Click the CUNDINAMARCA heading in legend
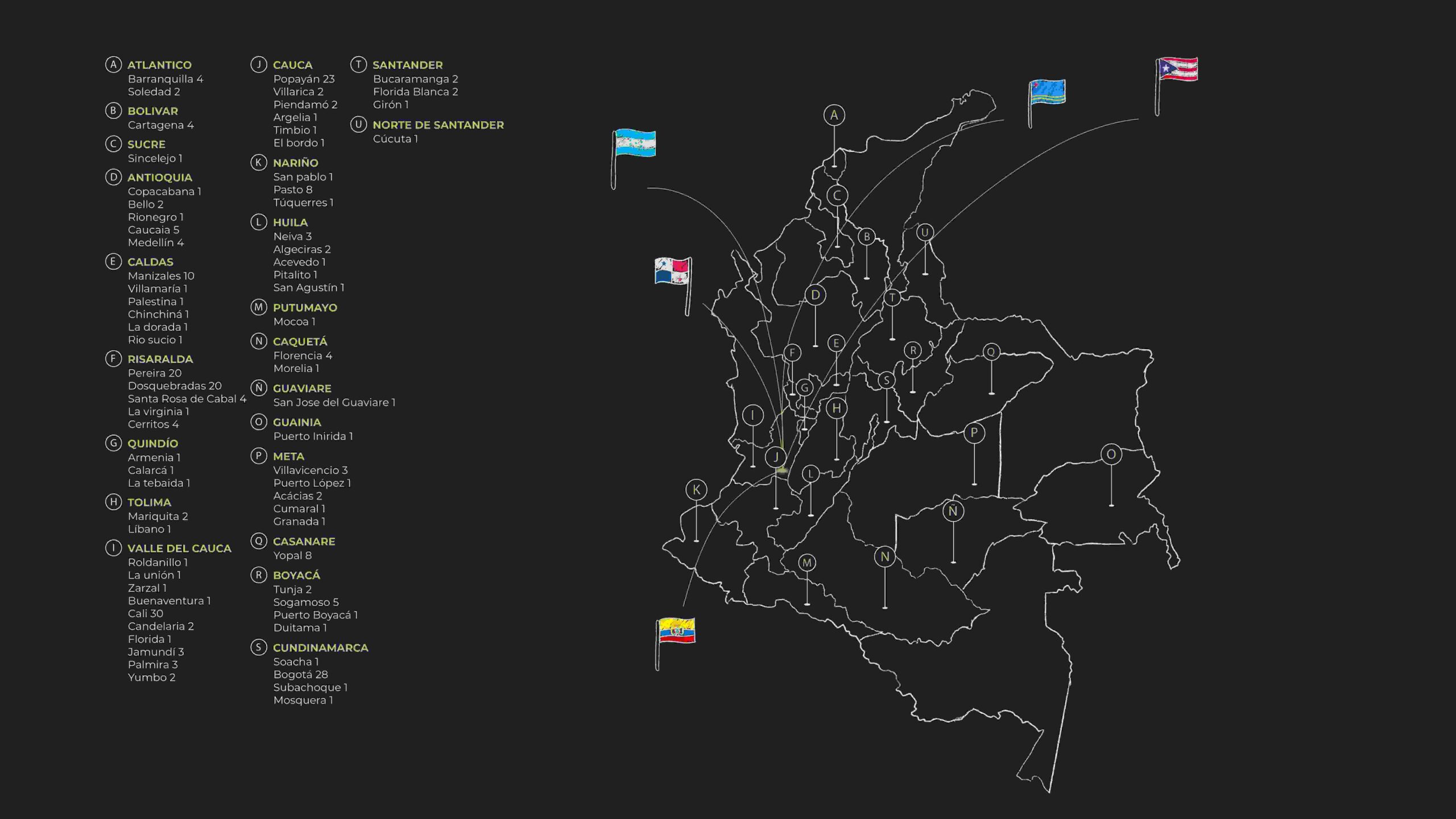The width and height of the screenshot is (1456, 819). click(x=320, y=648)
